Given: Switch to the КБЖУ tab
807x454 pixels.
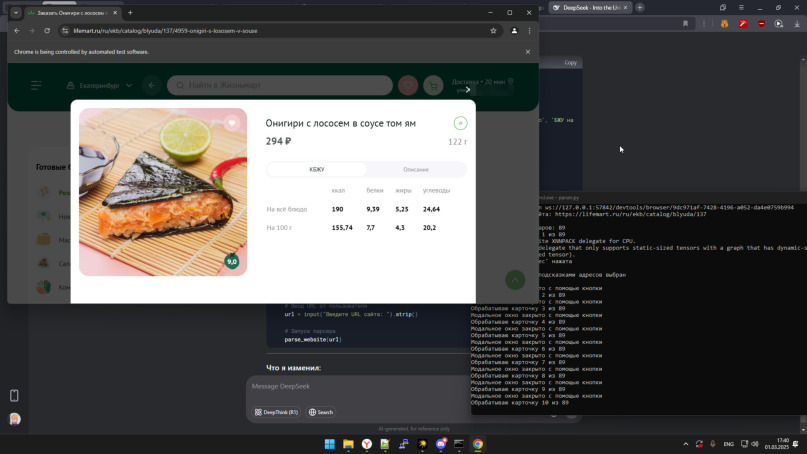Looking at the screenshot, I should [x=317, y=169].
